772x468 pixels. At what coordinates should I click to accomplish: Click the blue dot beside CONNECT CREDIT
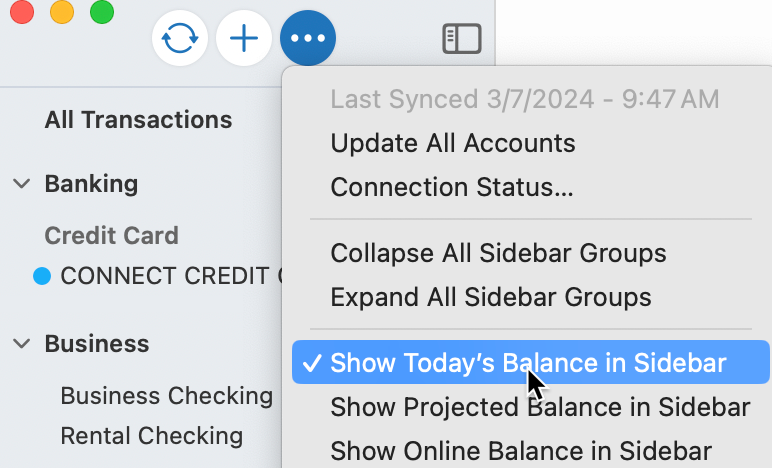coord(42,276)
